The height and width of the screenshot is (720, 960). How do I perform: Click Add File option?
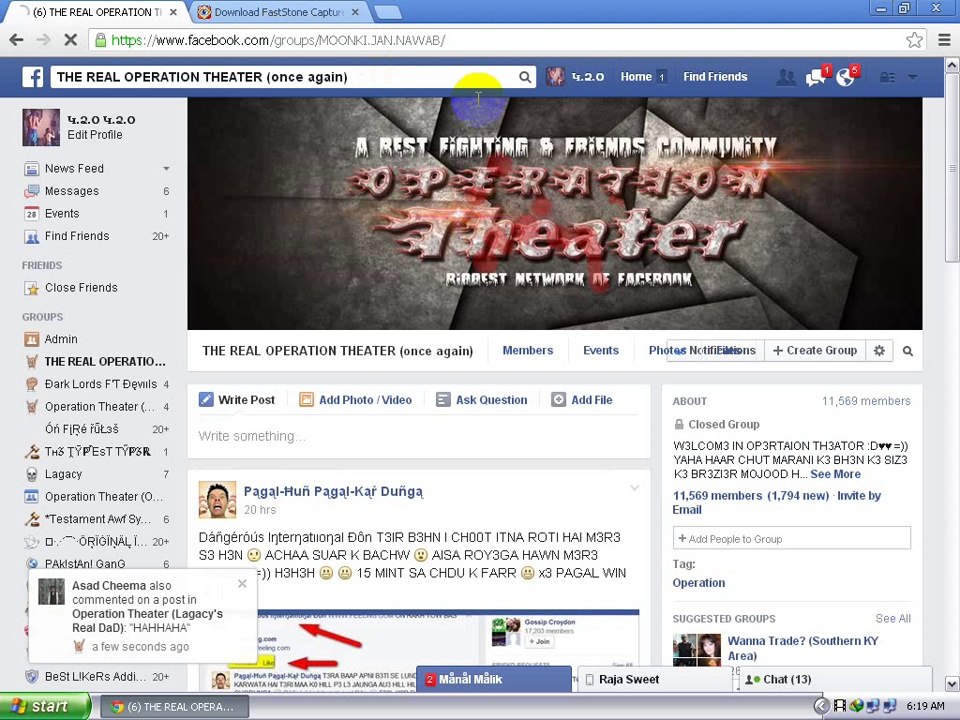(x=582, y=400)
